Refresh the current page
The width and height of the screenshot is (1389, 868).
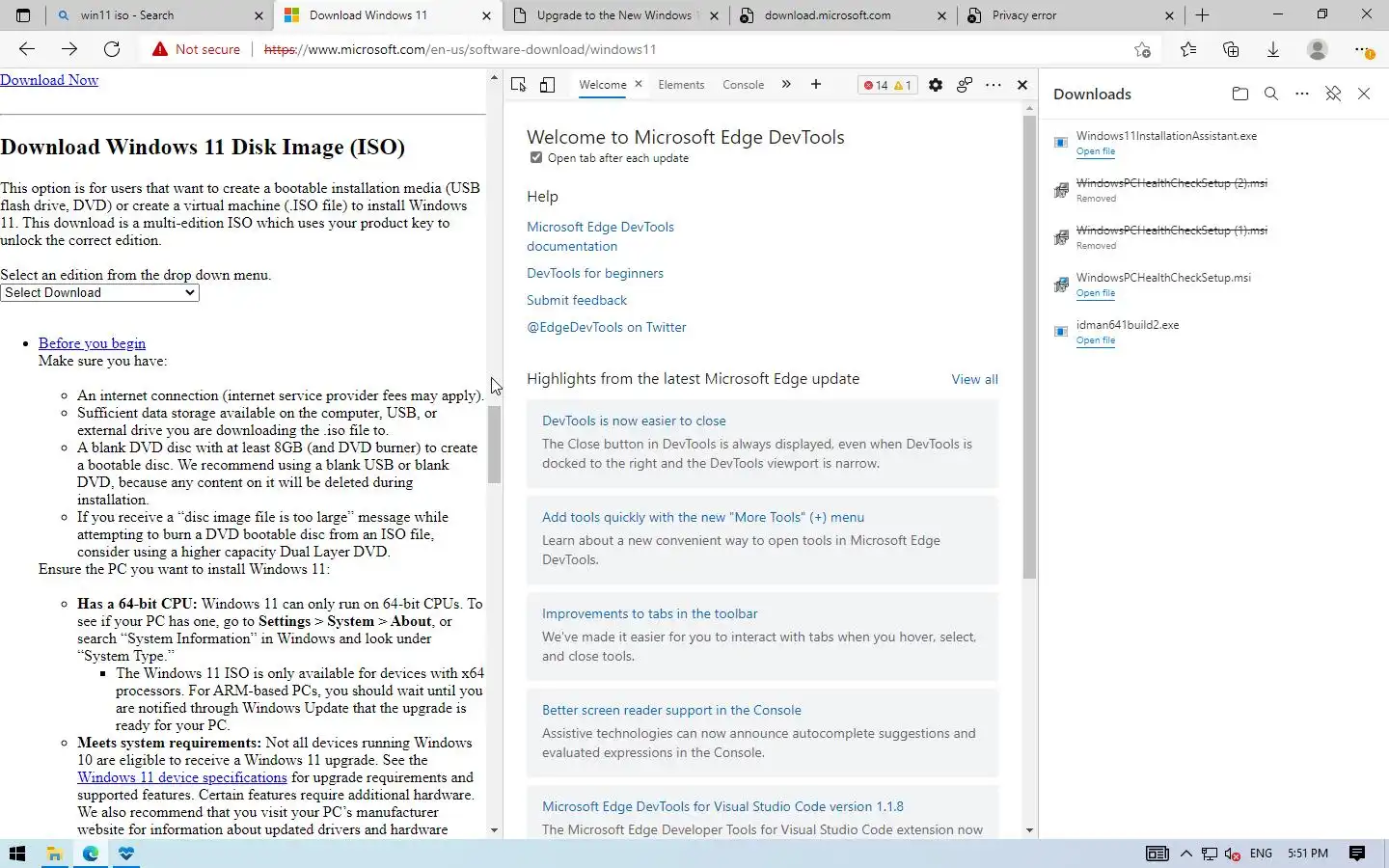pos(112,49)
